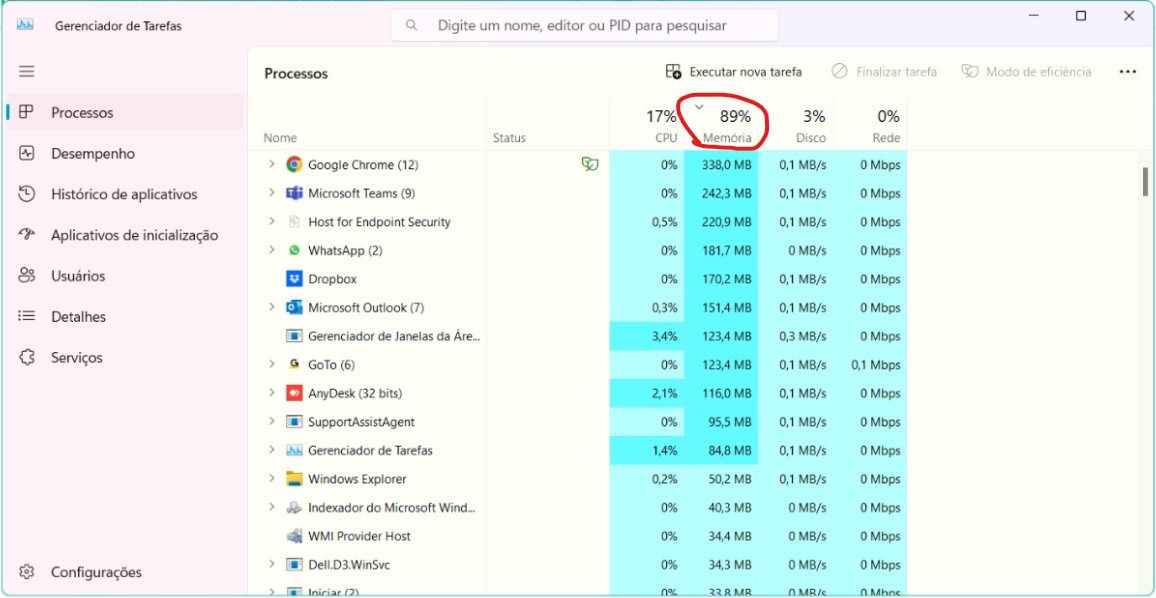Expand the Microsoft Teams process group

point(271,193)
